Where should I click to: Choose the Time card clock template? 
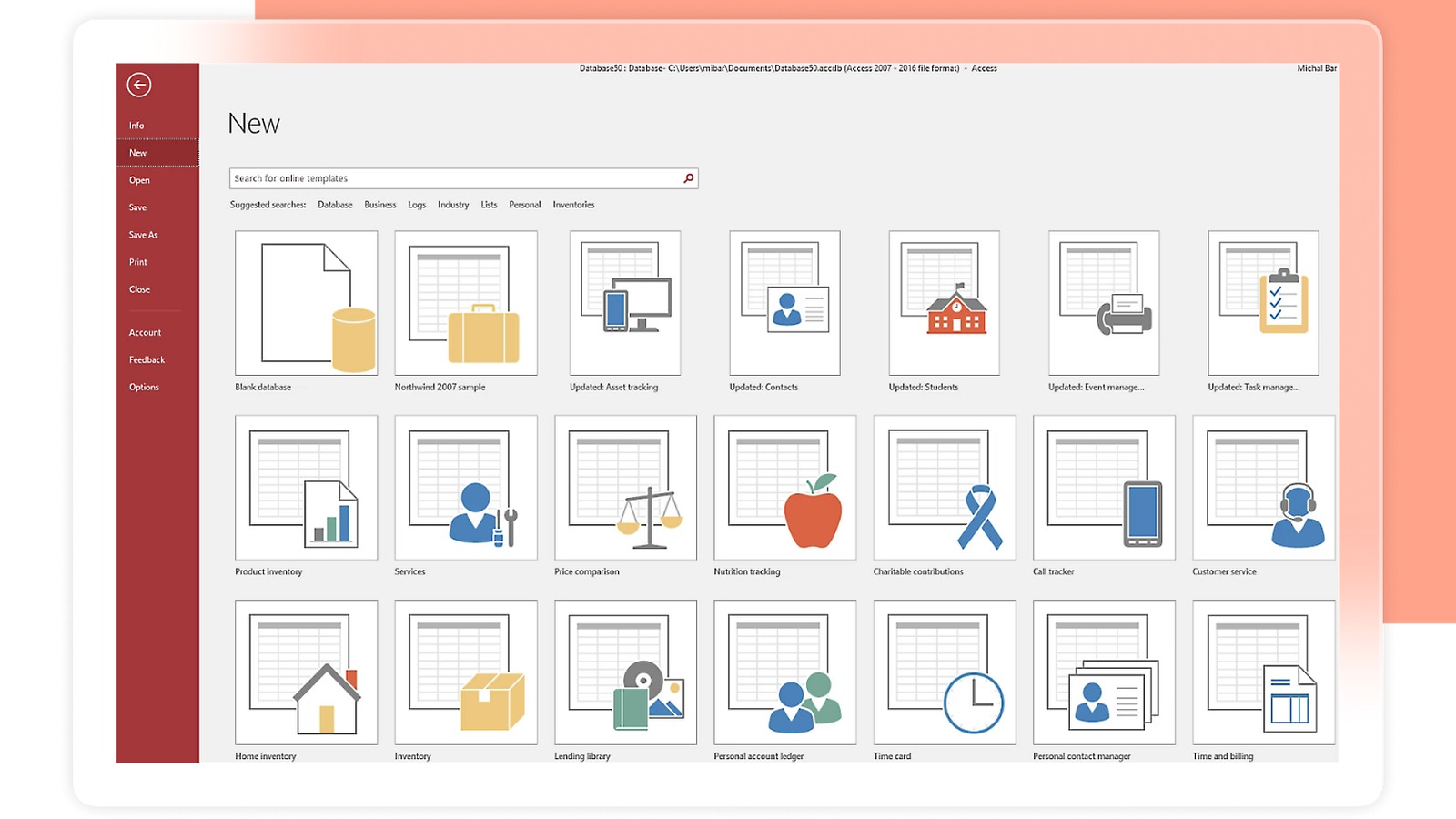click(x=945, y=672)
